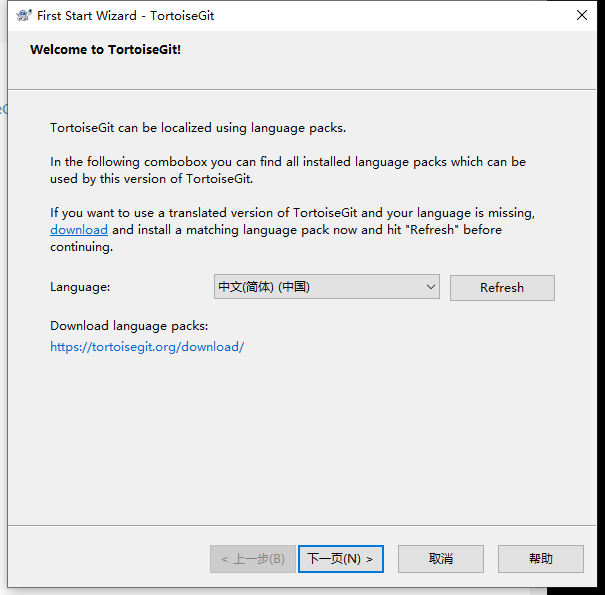Image resolution: width=605 pixels, height=595 pixels.
Task: Click the Refresh button
Action: [502, 288]
